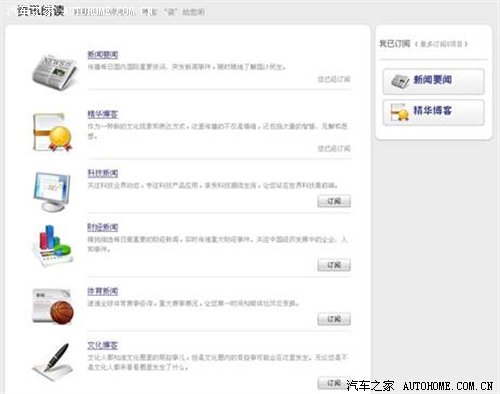The image size is (500, 394).
Task: Click the fountain pen icon for 文化博客
Action: [x=53, y=362]
